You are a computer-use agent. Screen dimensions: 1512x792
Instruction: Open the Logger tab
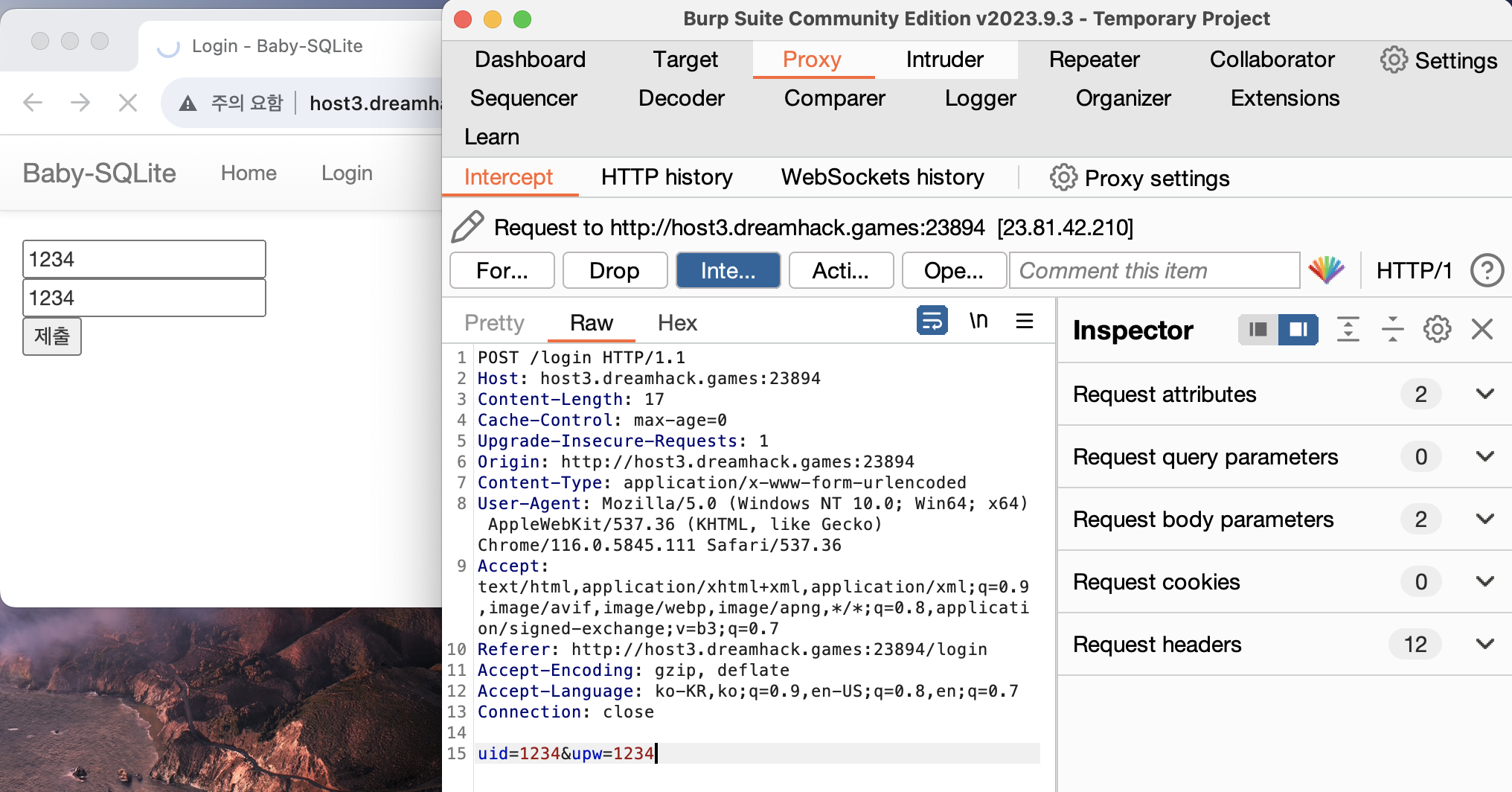(x=980, y=98)
